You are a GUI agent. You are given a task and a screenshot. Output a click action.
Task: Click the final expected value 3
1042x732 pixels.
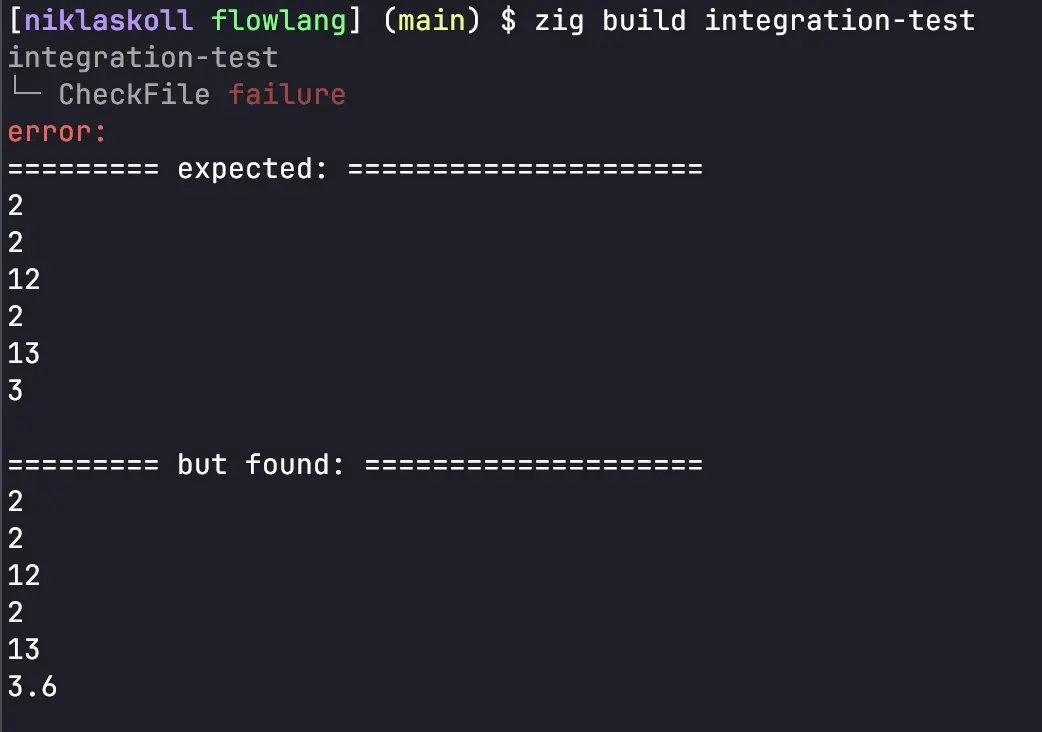pyautogui.click(x=15, y=390)
